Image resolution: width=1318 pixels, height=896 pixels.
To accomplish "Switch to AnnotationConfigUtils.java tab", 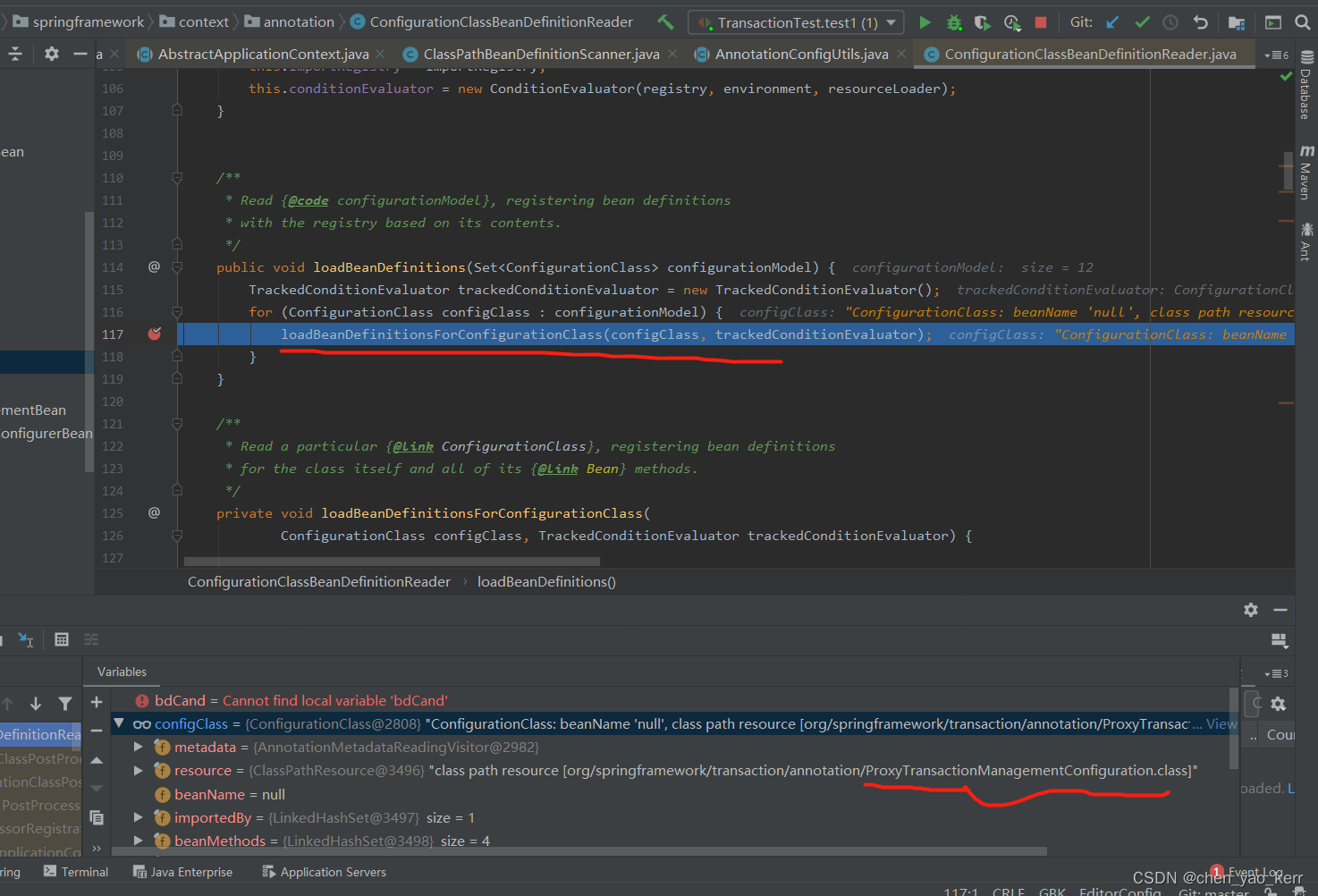I will tap(800, 55).
